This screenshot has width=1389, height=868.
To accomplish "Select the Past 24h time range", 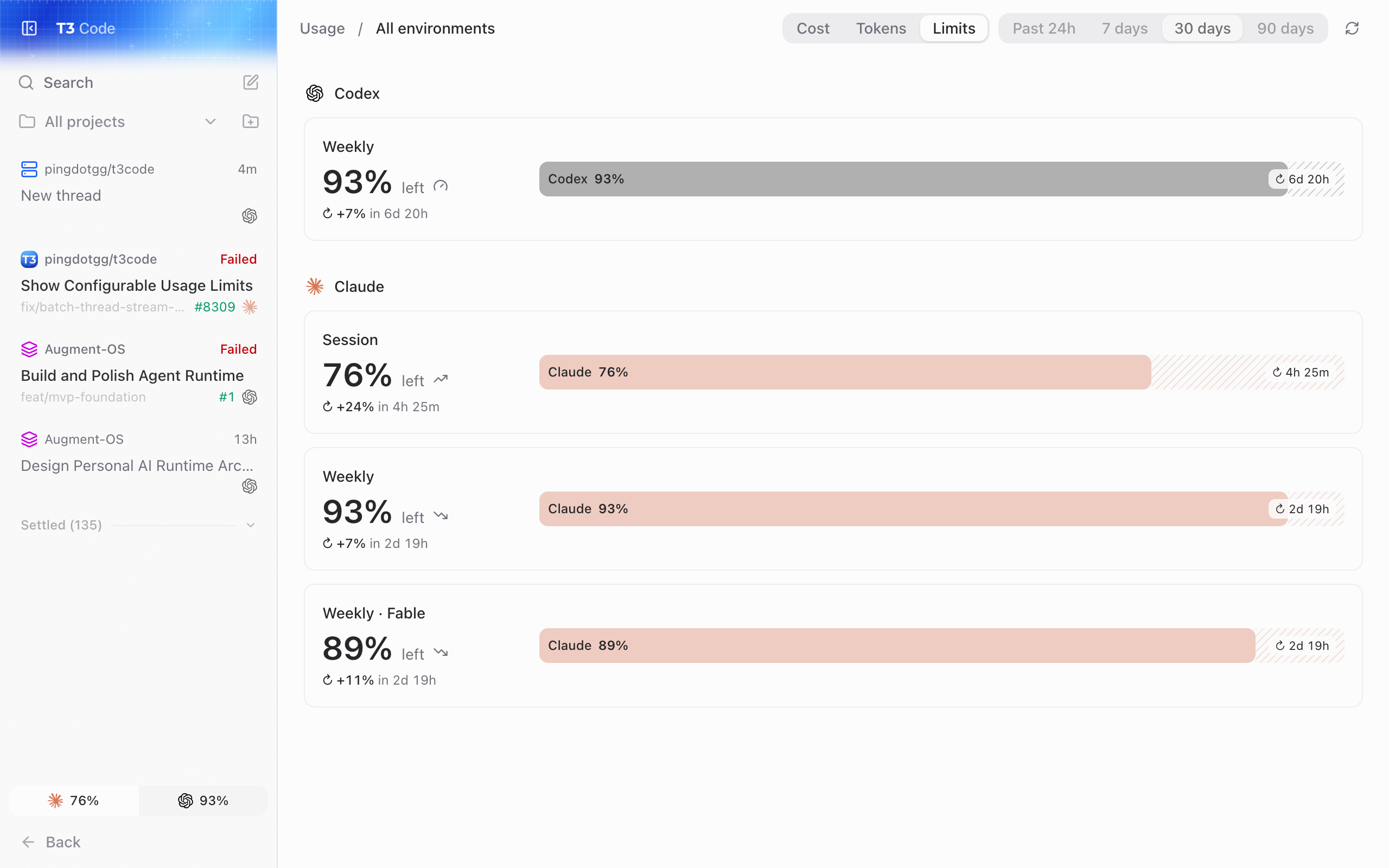I will click(1043, 28).
